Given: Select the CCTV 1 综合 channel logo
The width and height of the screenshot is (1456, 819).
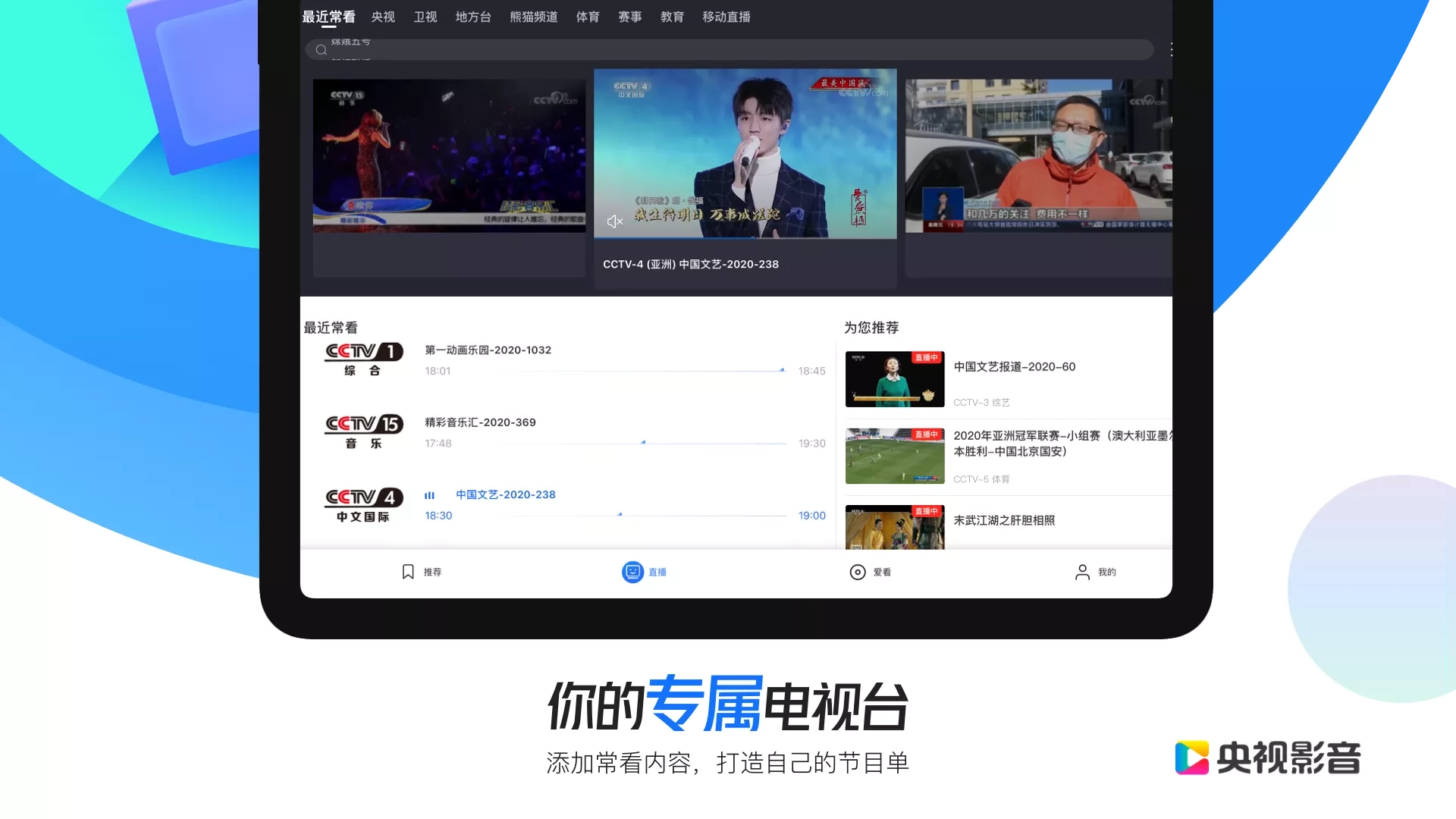Looking at the screenshot, I should (363, 359).
